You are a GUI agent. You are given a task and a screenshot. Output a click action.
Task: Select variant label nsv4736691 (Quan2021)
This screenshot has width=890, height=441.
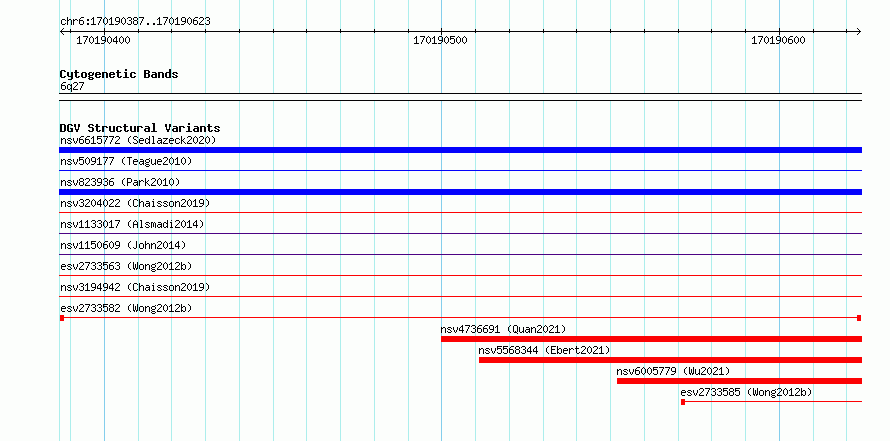[503, 329]
